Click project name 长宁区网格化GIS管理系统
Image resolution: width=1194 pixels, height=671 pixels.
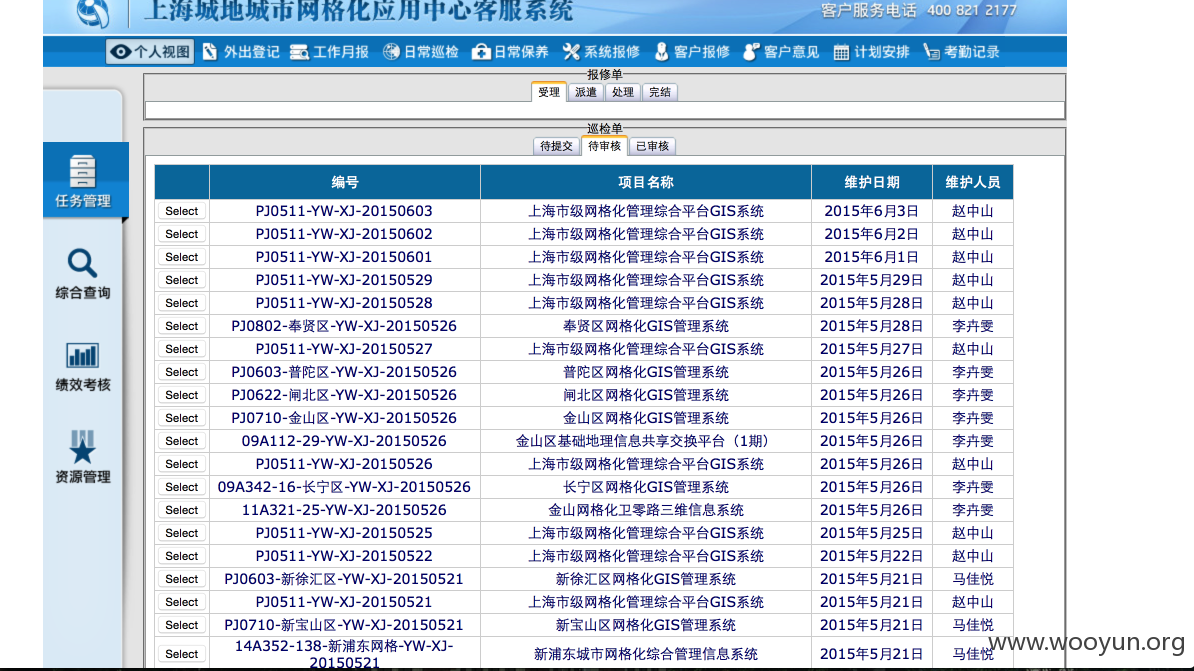(x=646, y=487)
